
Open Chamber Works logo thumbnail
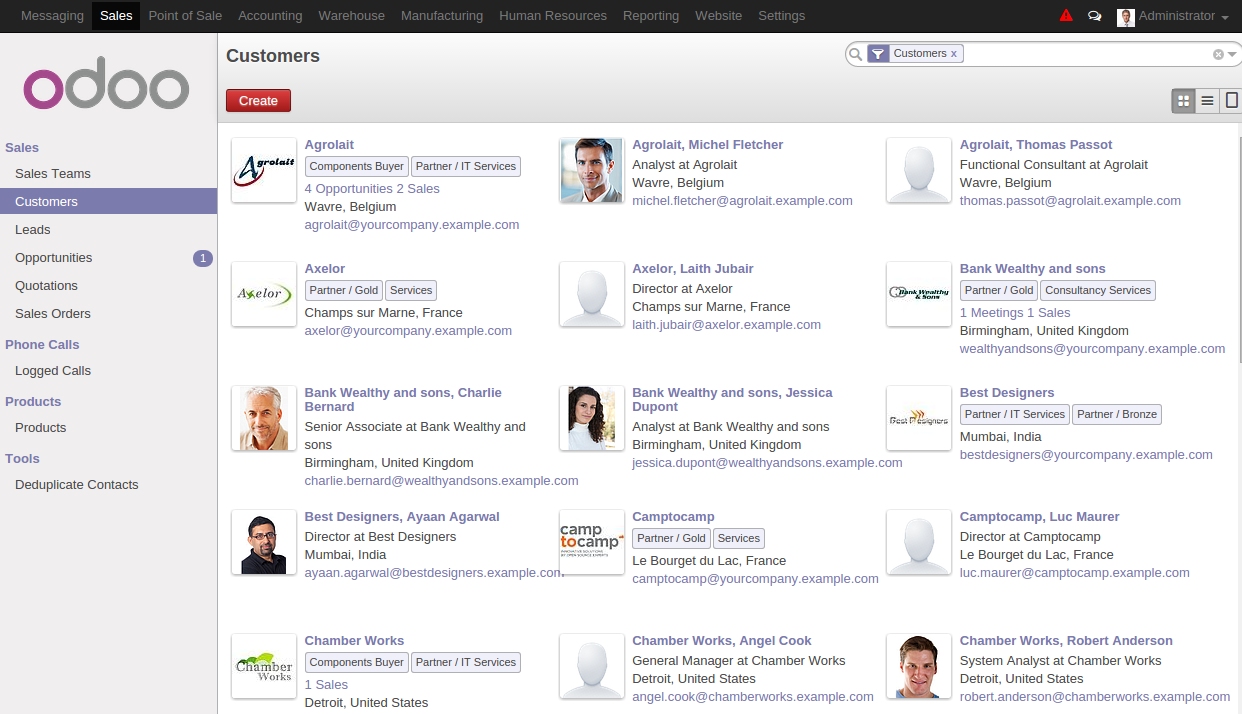[x=264, y=666]
